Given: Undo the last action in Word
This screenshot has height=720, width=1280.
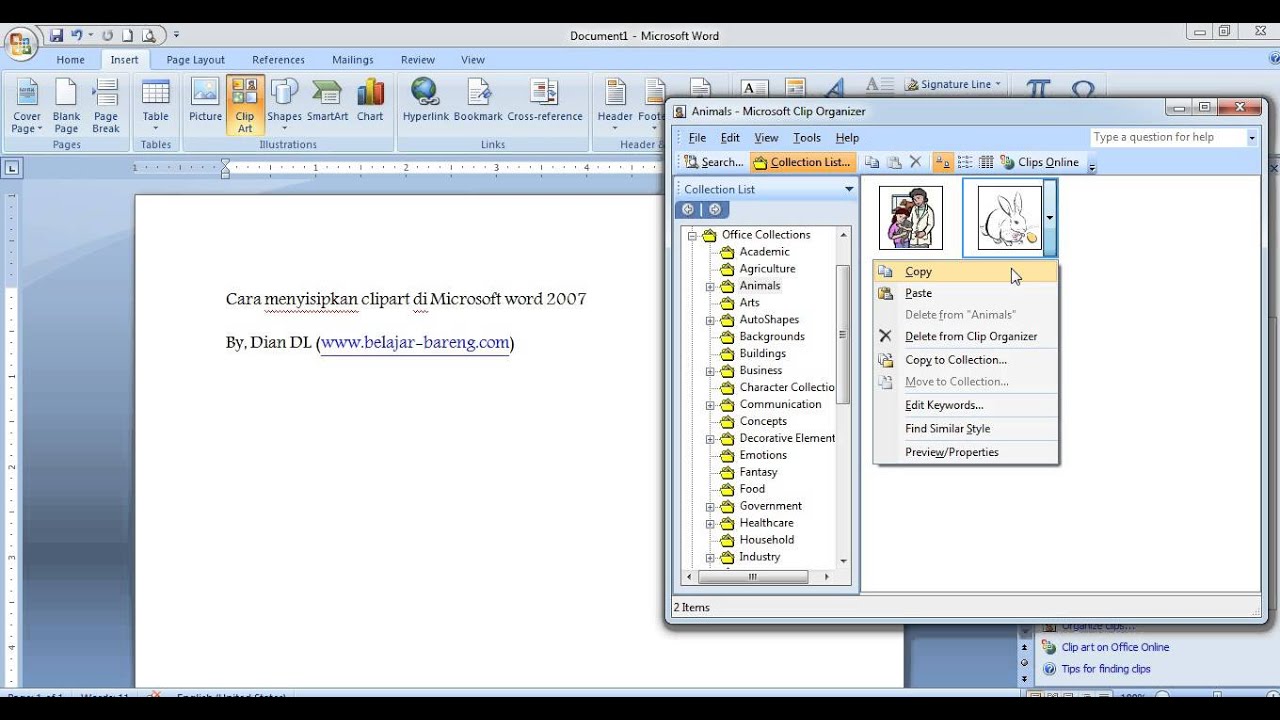Looking at the screenshot, I should 76,35.
